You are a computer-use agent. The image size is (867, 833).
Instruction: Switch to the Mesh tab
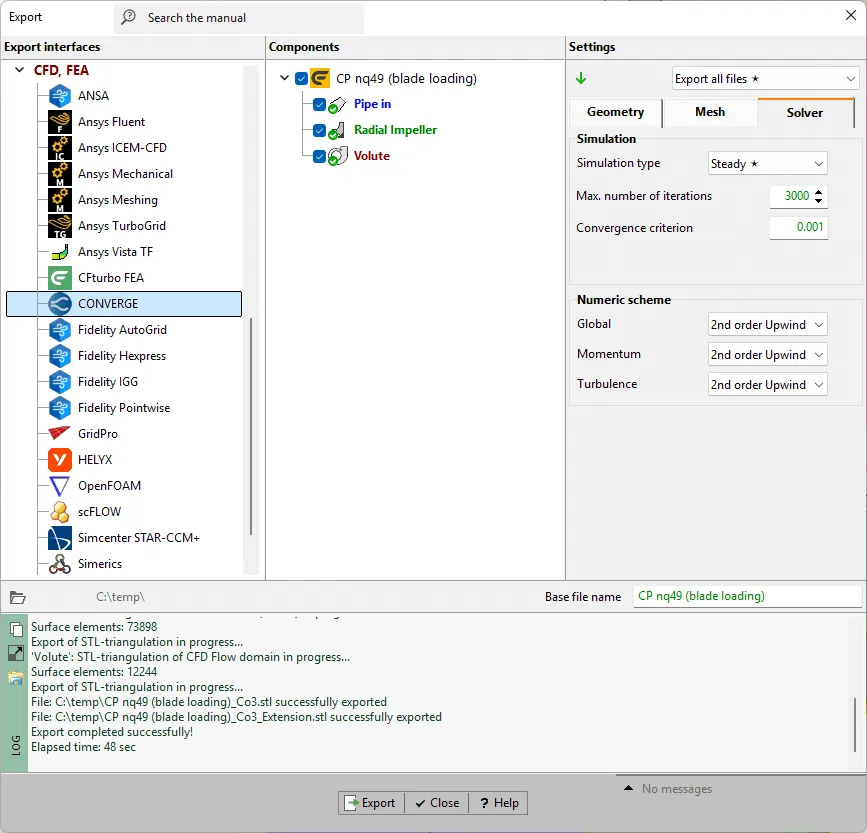(x=710, y=112)
